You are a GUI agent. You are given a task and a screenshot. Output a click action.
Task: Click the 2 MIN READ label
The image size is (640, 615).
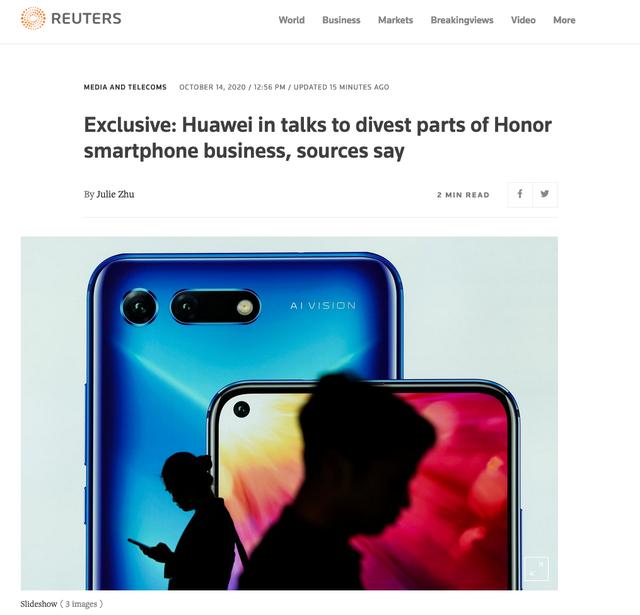point(463,195)
